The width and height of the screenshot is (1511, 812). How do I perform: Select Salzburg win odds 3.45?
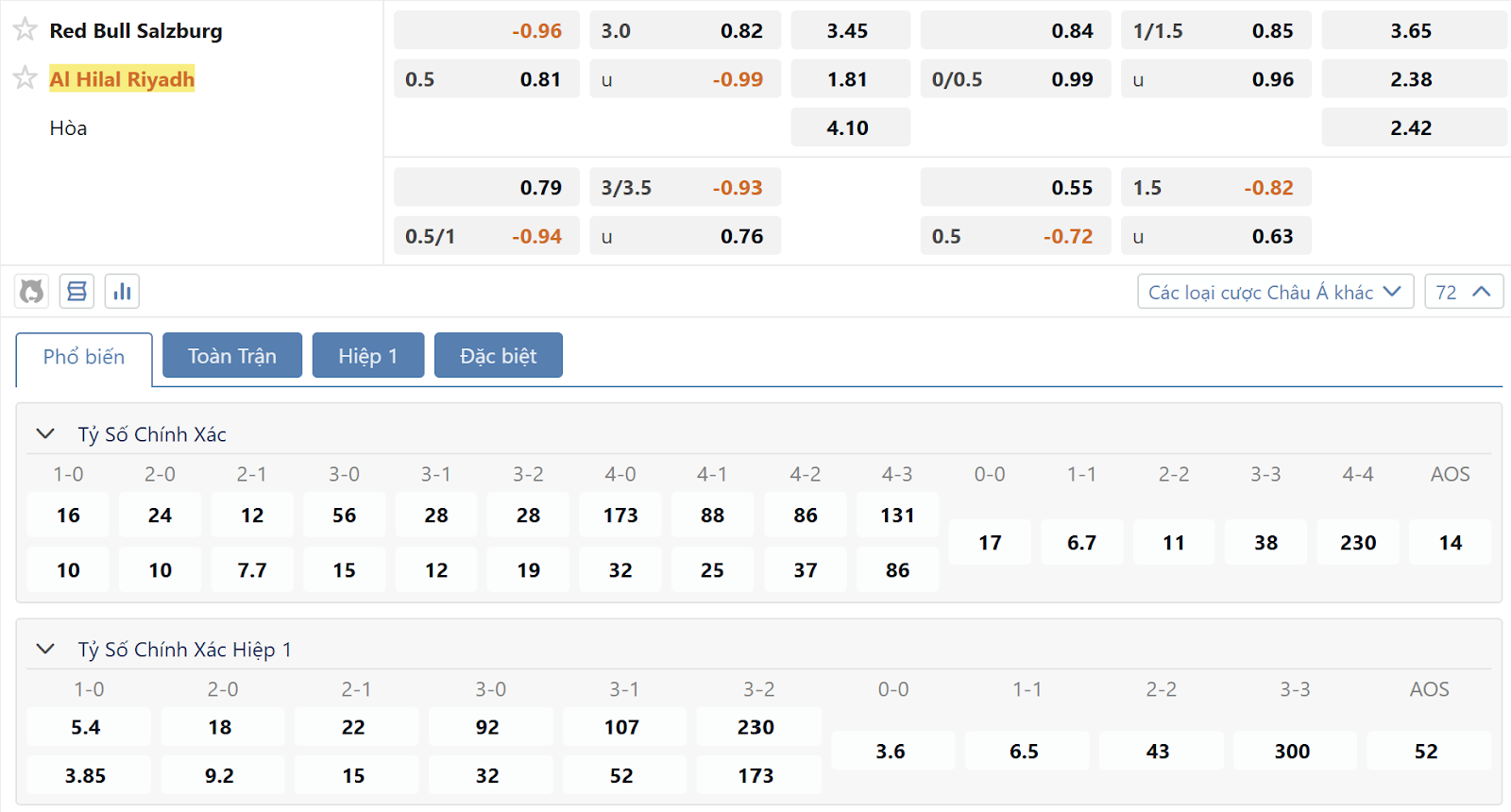851,30
